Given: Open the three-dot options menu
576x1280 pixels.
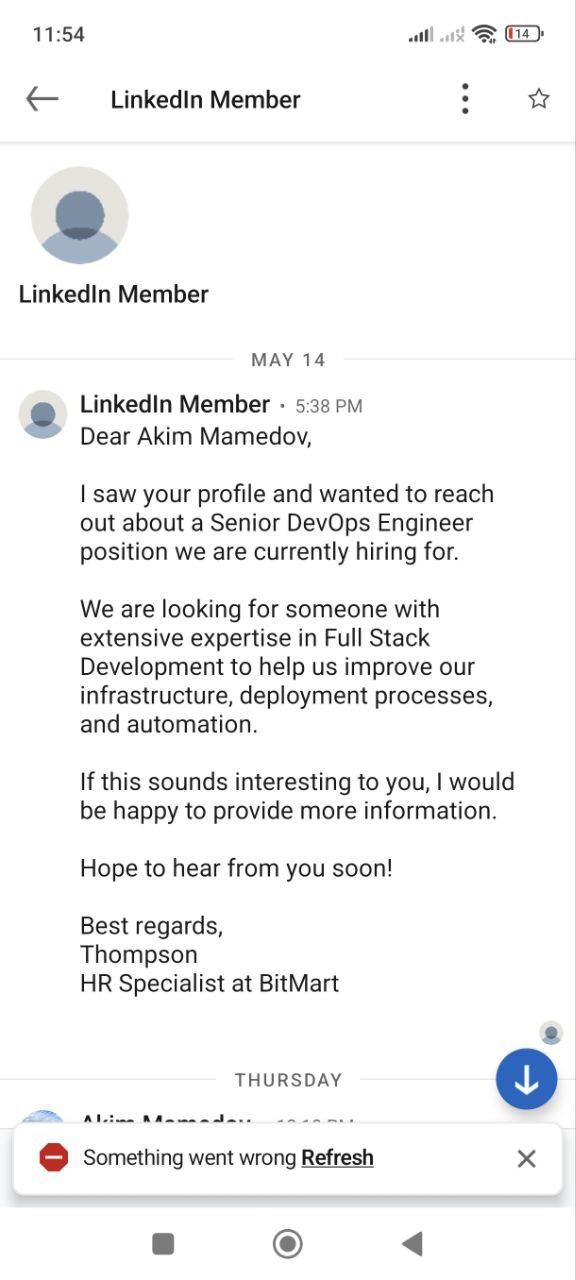Looking at the screenshot, I should [x=465, y=99].
